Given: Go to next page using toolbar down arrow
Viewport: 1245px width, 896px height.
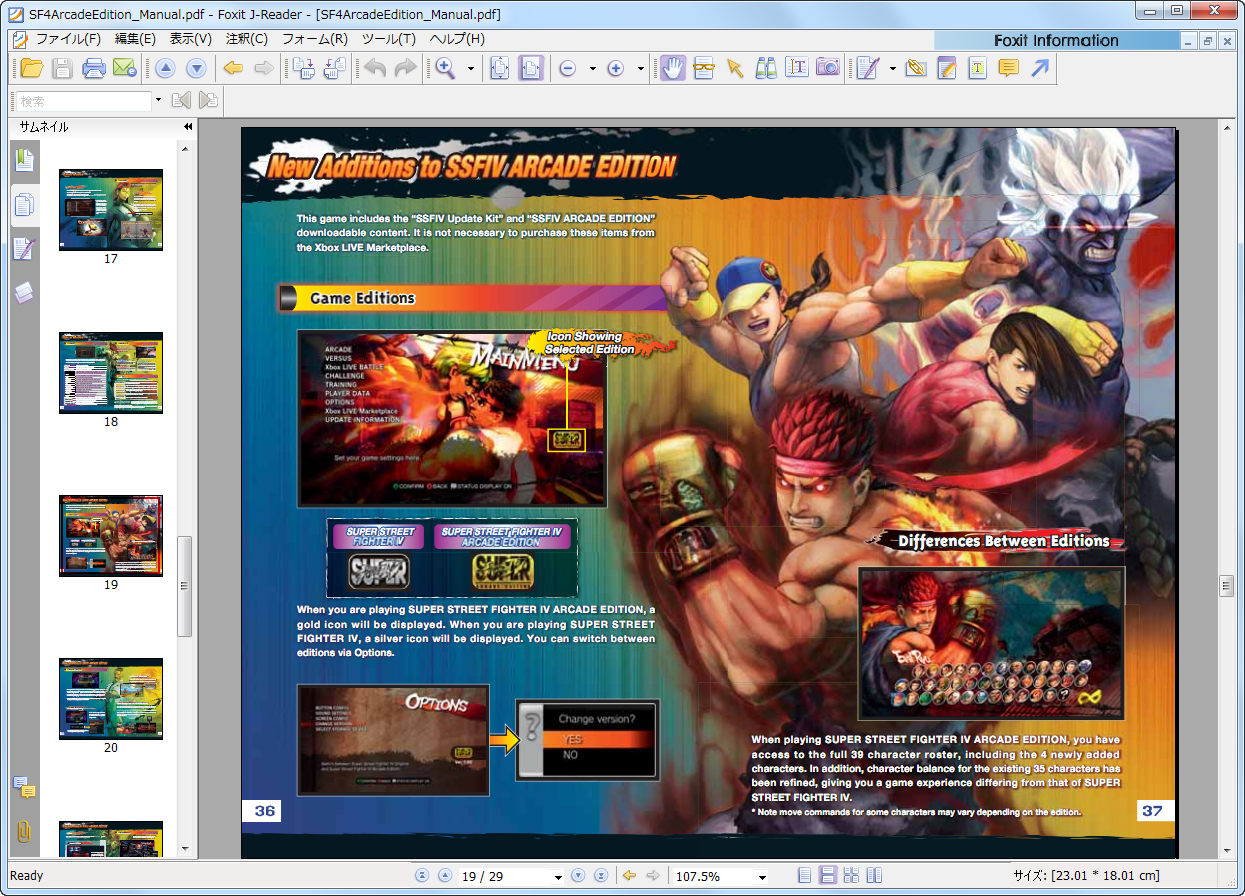Looking at the screenshot, I should coord(196,68).
